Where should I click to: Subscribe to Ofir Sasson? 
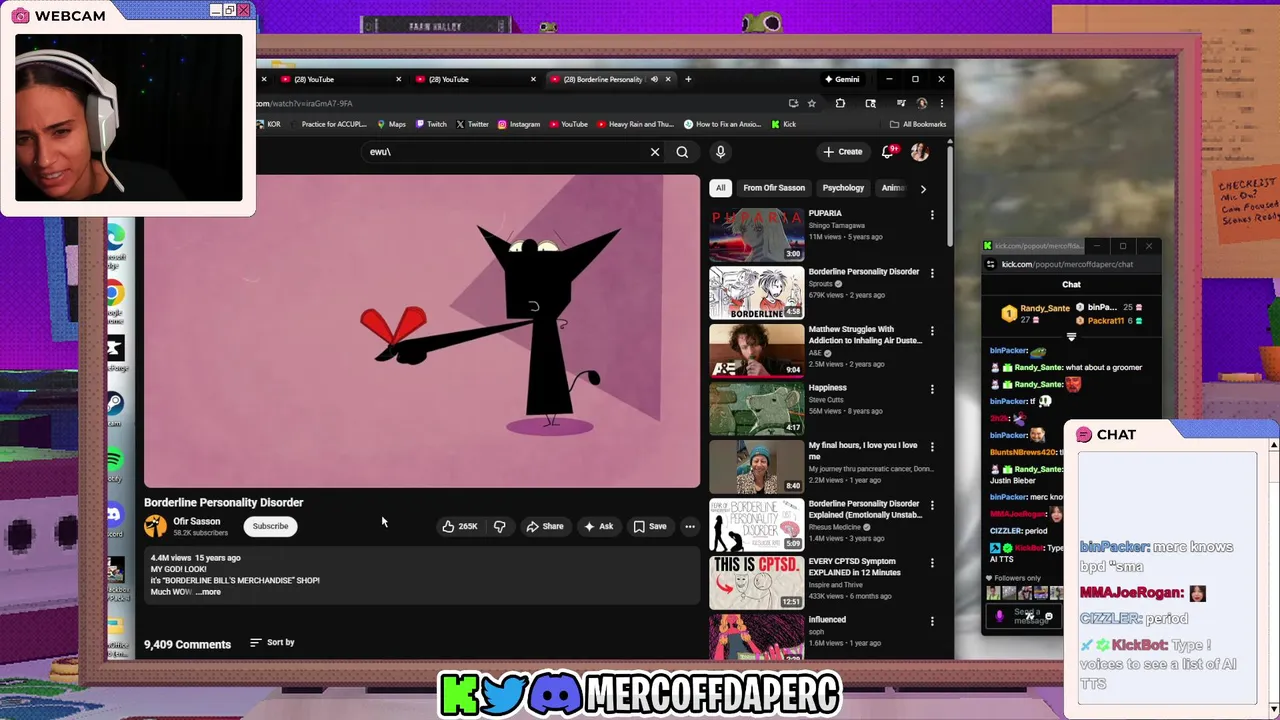click(270, 526)
